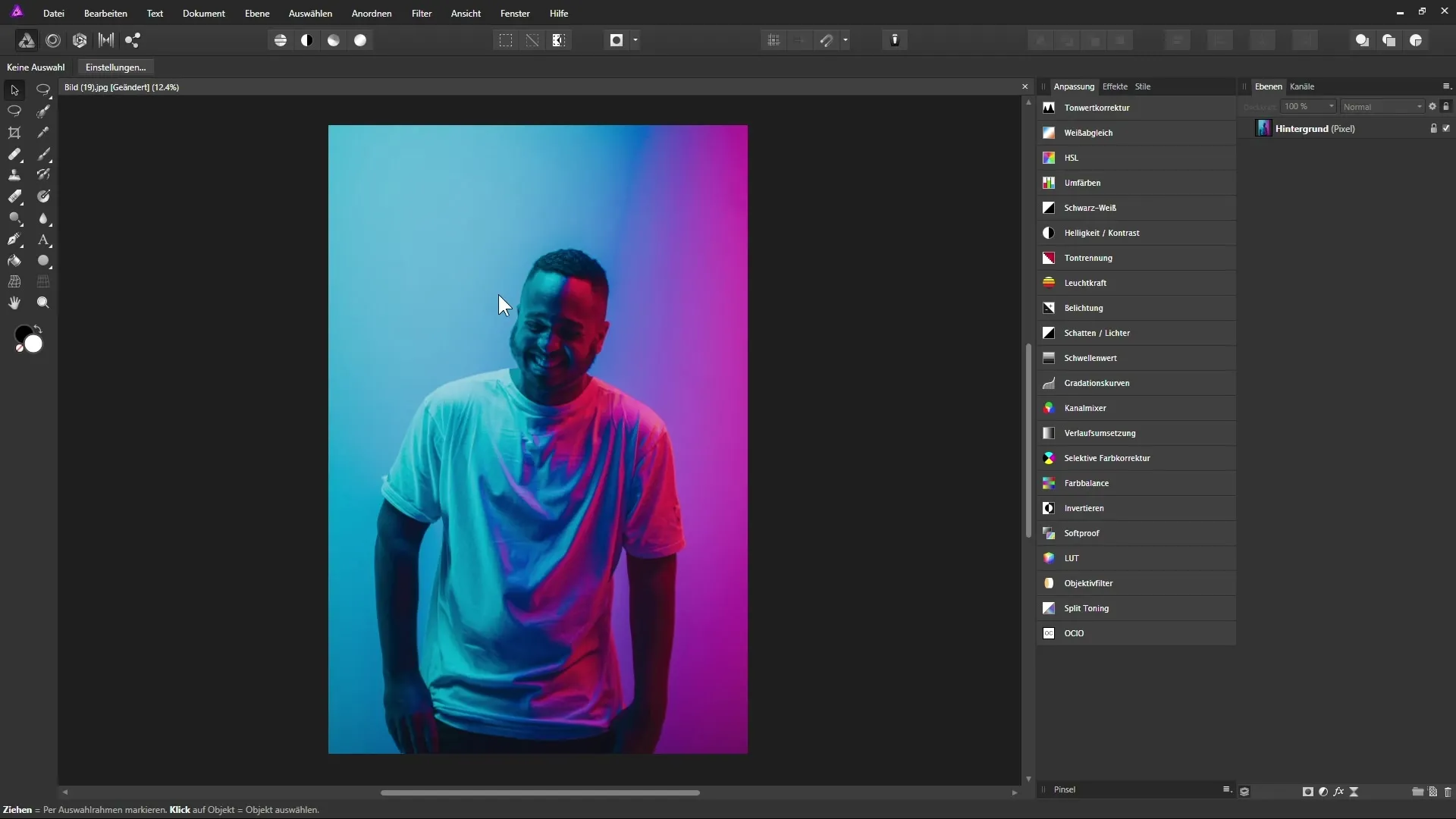Viewport: 1456px width, 819px height.
Task: Open the Normal blend mode dropdown
Action: pyautogui.click(x=1382, y=107)
